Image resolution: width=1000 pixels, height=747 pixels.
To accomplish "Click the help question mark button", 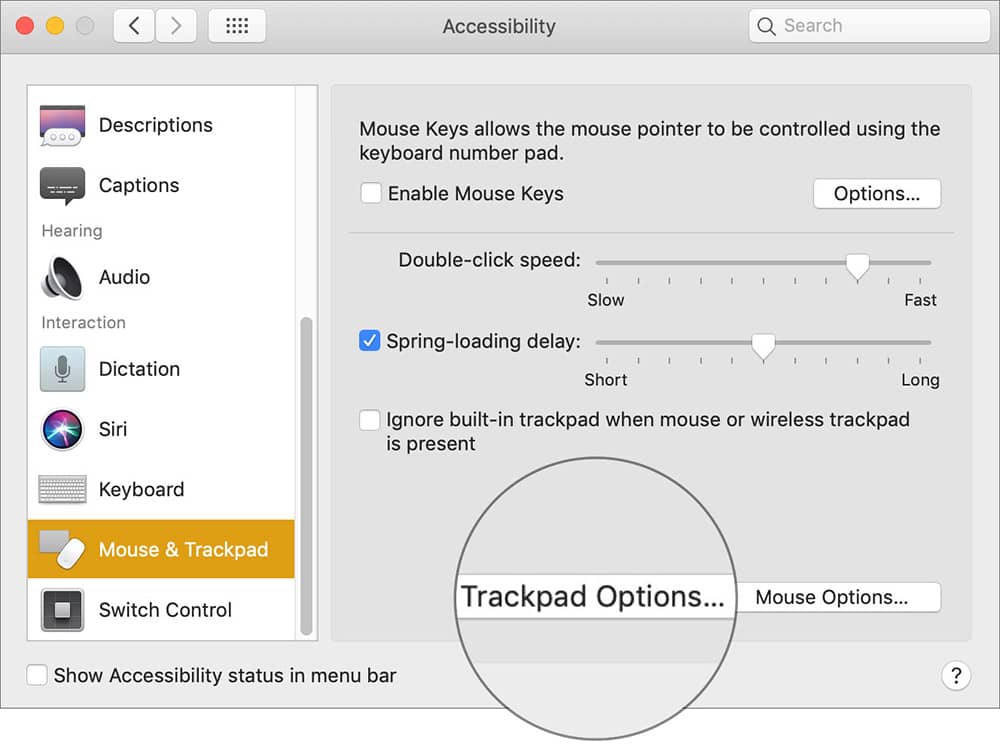I will pos(956,676).
